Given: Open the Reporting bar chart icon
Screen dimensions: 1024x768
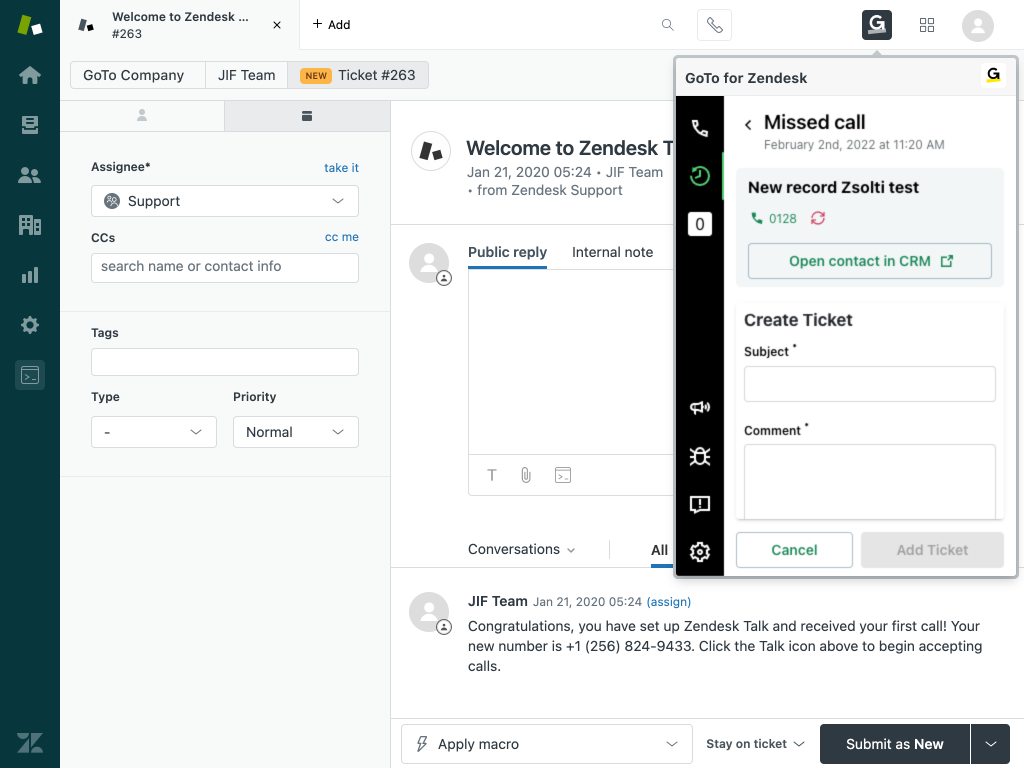Looking at the screenshot, I should [x=30, y=275].
